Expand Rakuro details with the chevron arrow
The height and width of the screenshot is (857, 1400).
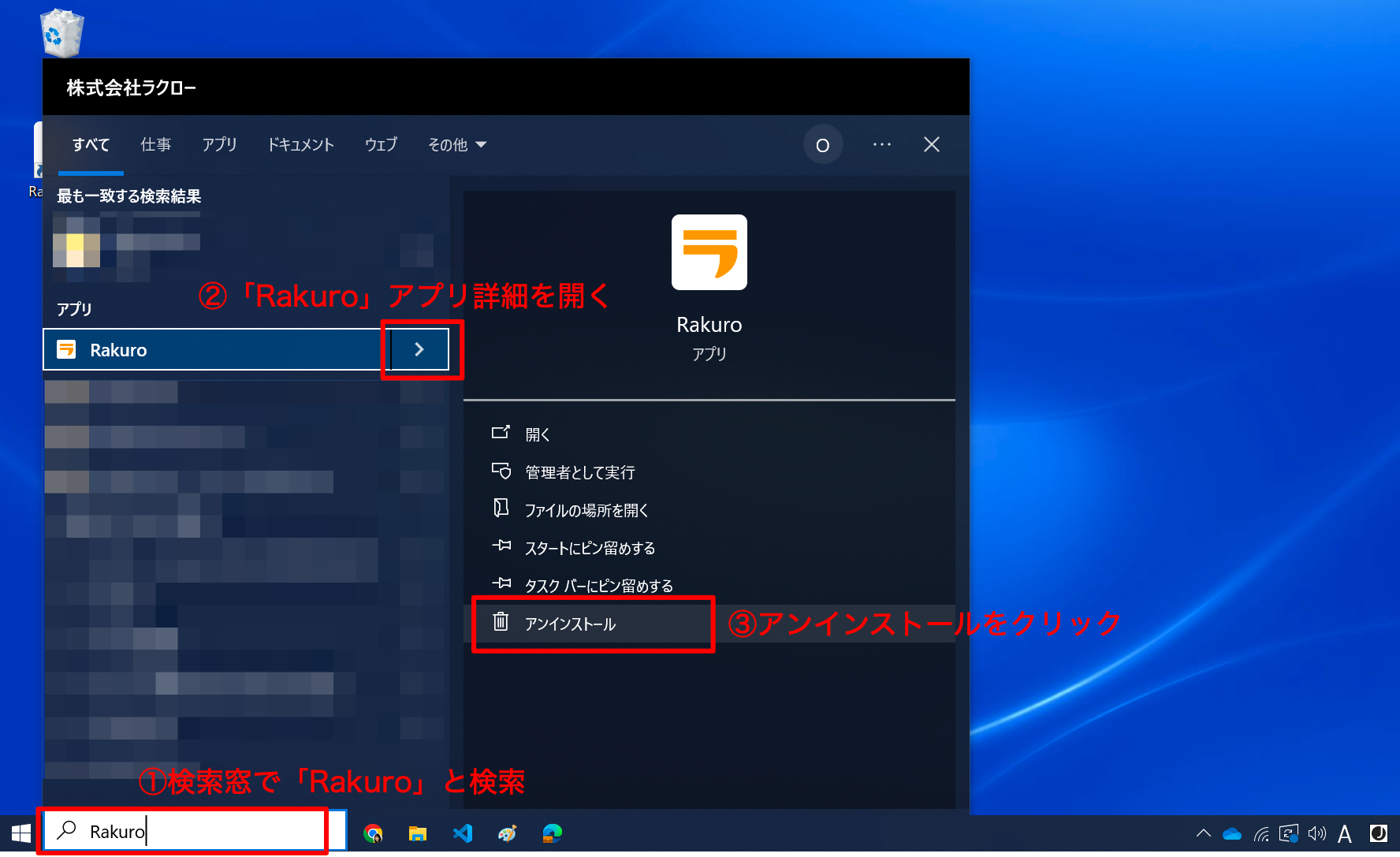pos(419,349)
